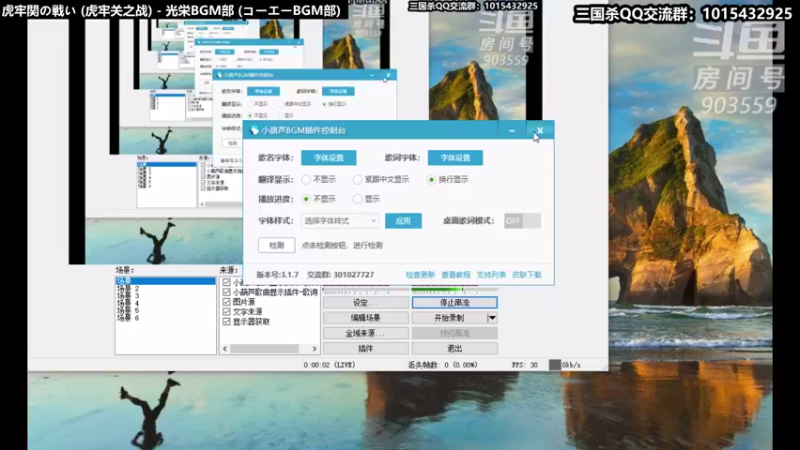Click the 交流群: 301027727 text
The image size is (800, 450).
[x=340, y=274]
